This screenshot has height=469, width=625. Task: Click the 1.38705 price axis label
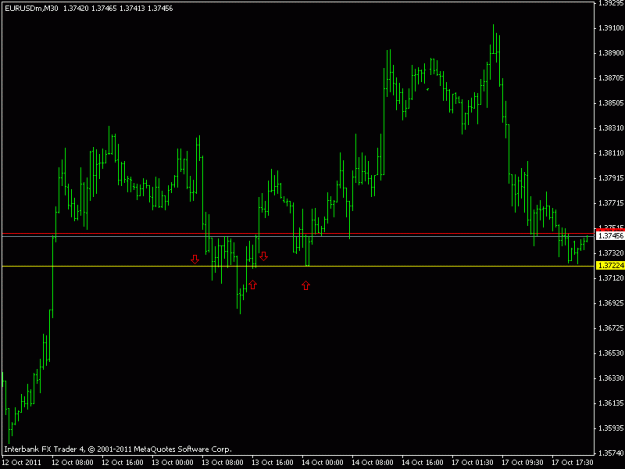(x=611, y=78)
